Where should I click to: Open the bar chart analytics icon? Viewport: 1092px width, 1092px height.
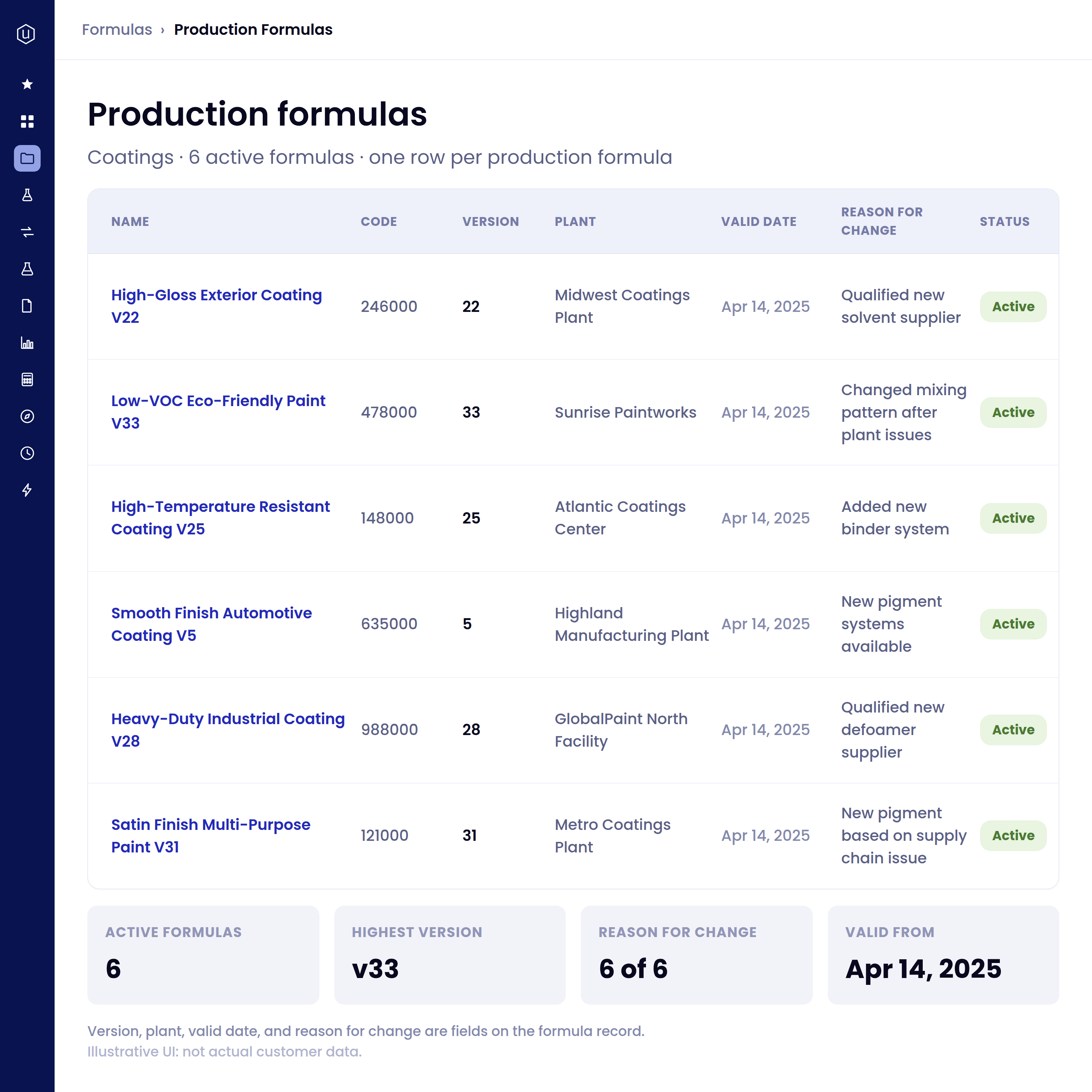click(x=27, y=343)
